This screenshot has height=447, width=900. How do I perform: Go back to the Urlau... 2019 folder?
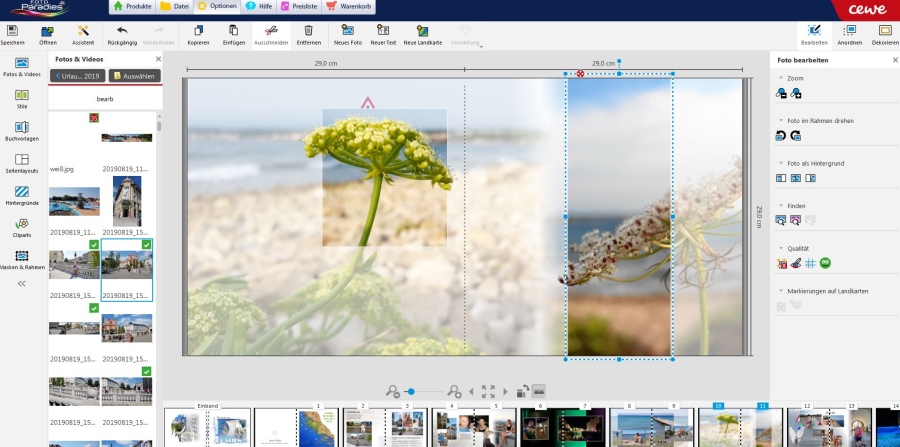77,75
